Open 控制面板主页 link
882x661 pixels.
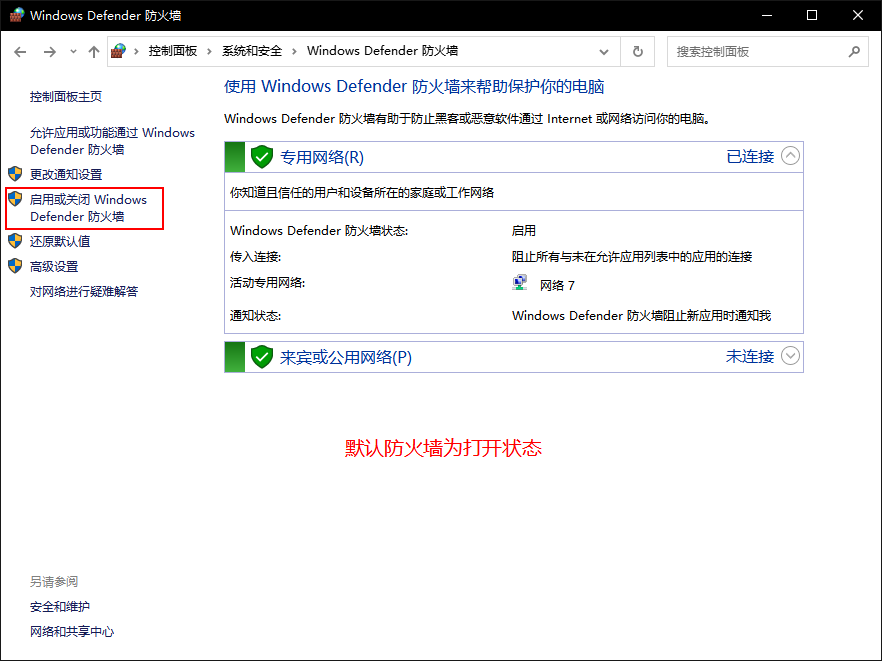click(66, 97)
